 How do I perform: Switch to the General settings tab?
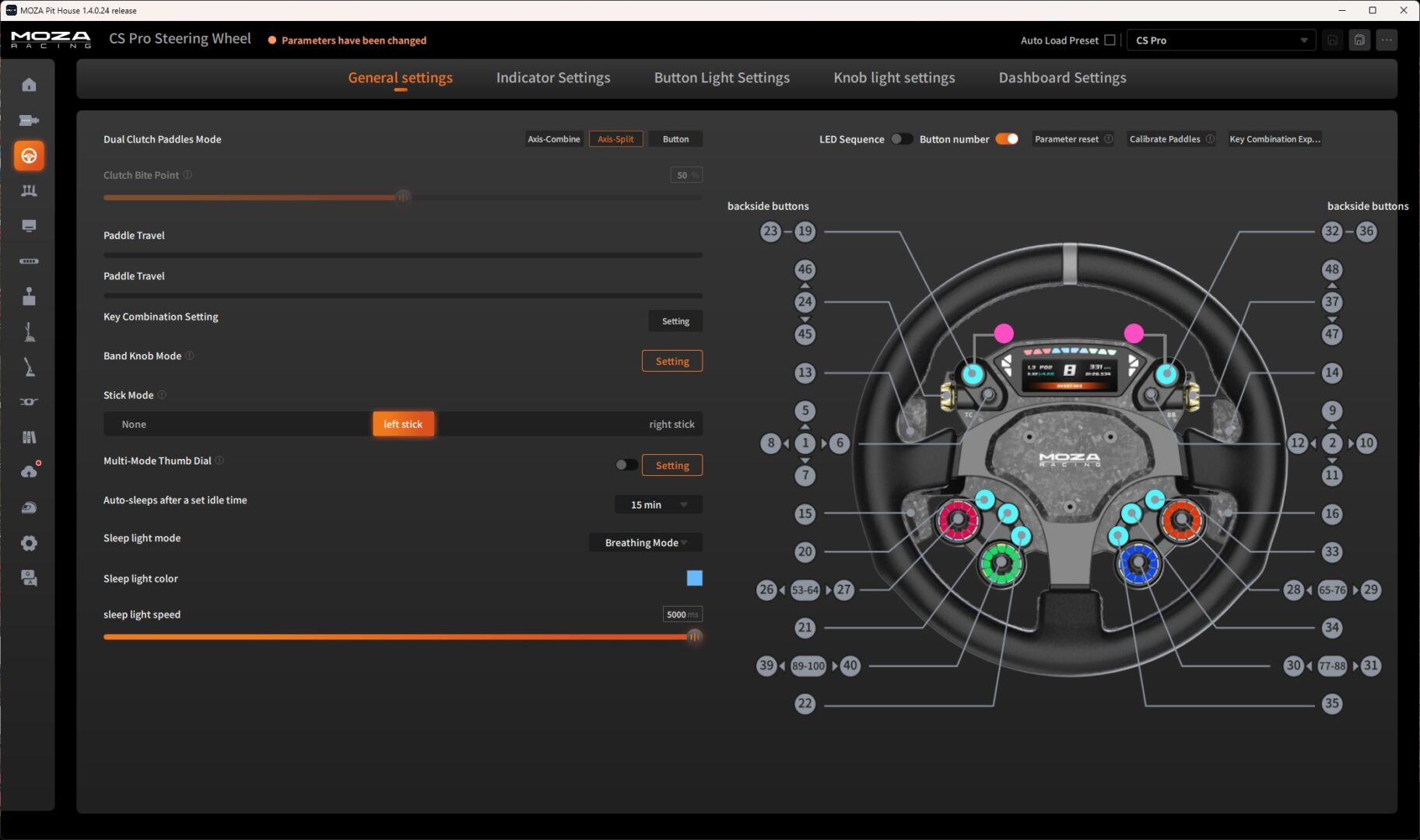pos(400,78)
